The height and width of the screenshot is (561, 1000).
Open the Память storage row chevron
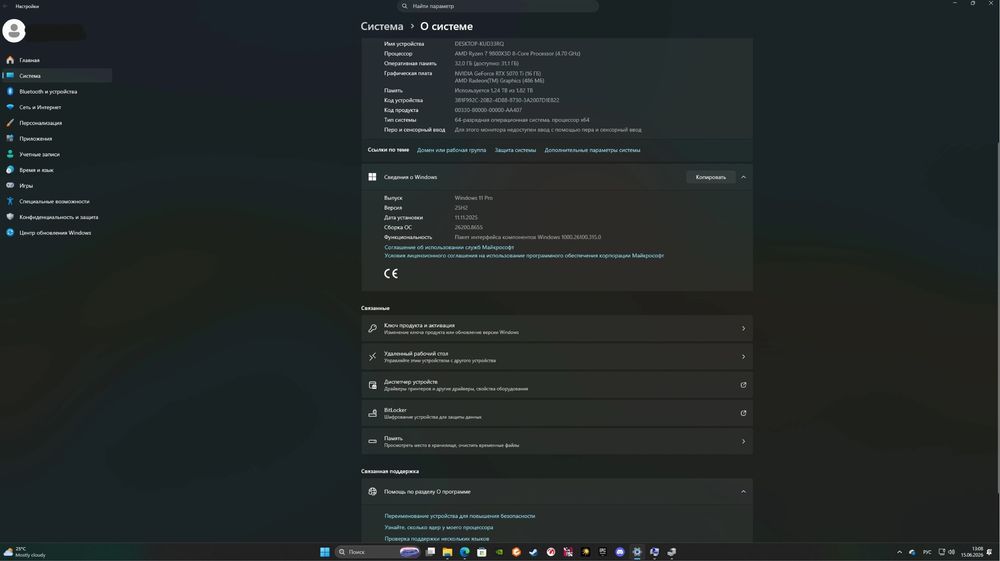743,441
